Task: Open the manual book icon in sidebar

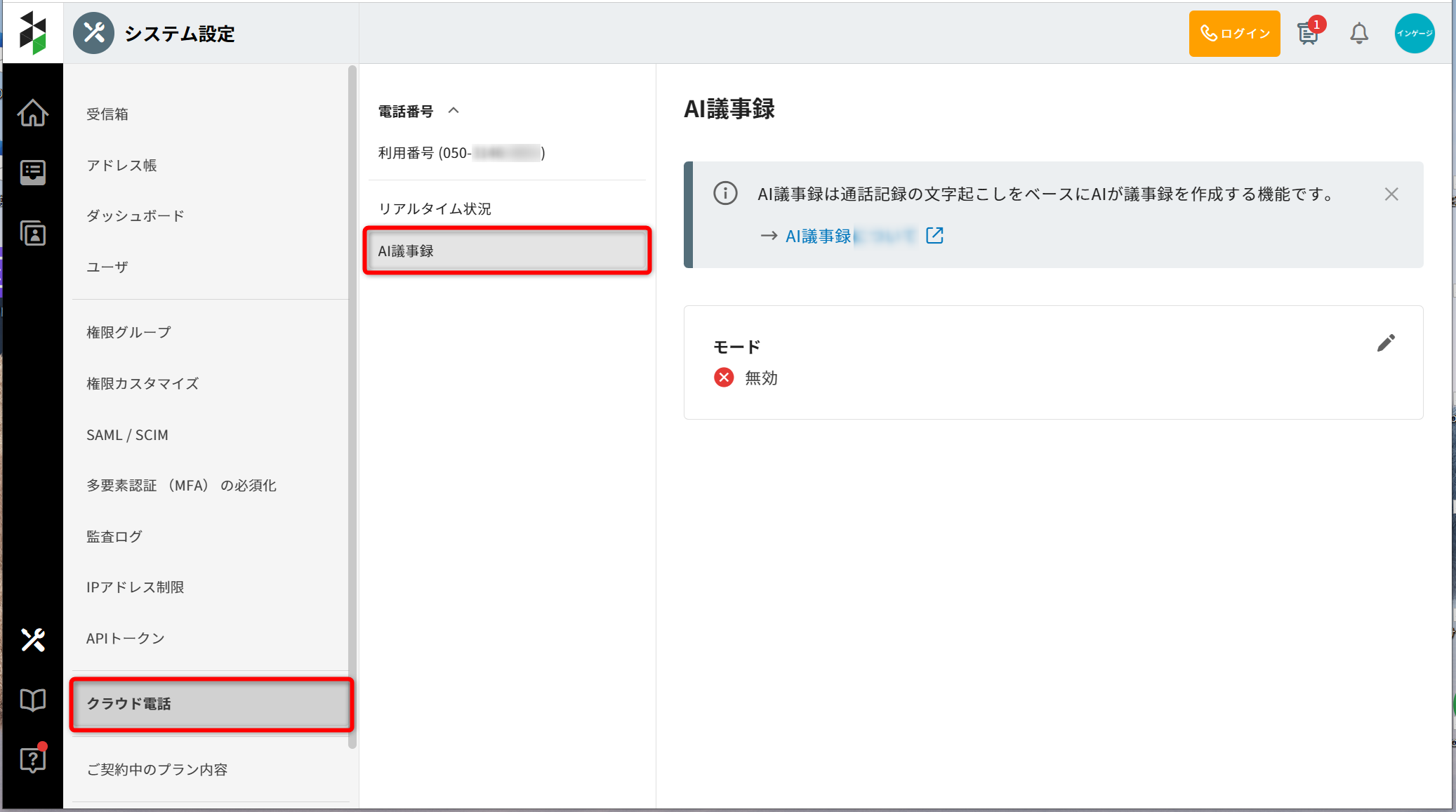Action: click(x=33, y=700)
